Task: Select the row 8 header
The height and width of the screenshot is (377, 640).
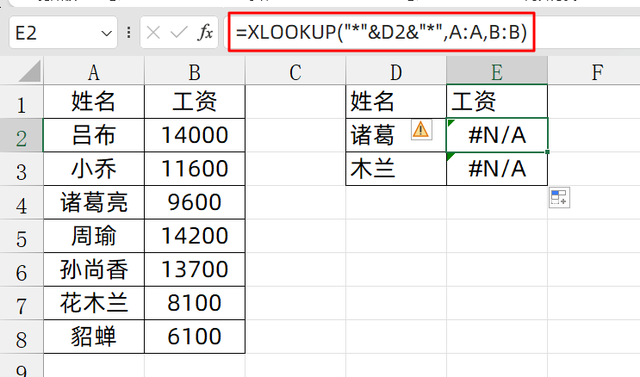Action: pos(22,337)
